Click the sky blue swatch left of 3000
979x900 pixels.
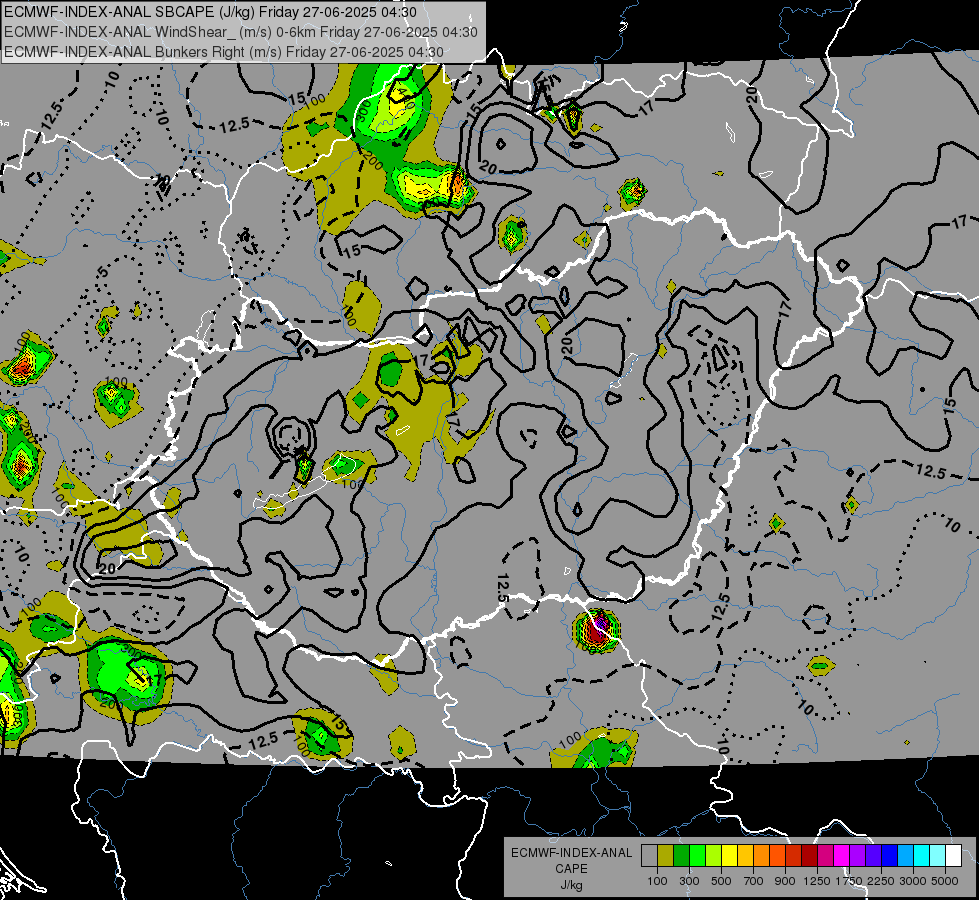click(x=905, y=856)
